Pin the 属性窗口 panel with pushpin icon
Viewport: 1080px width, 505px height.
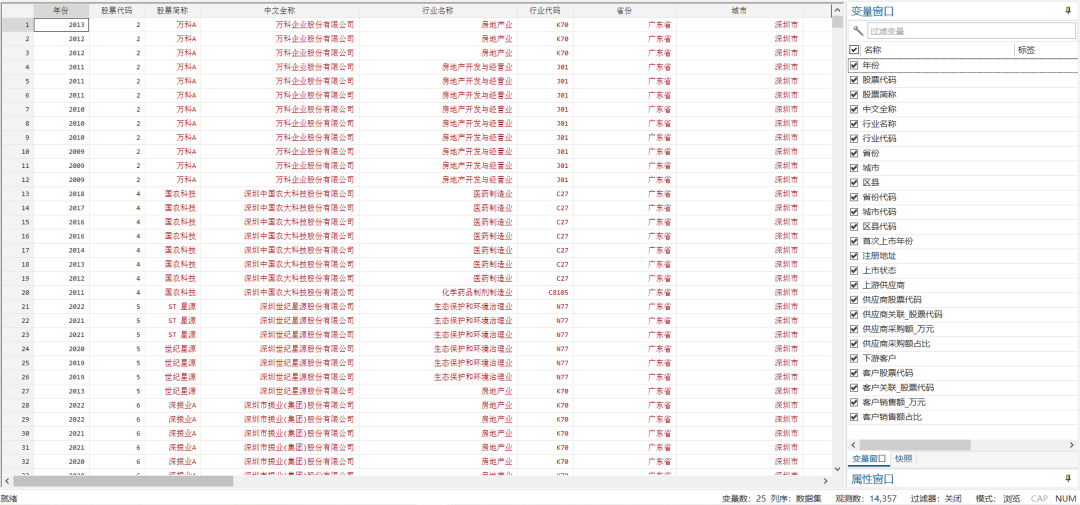pyautogui.click(x=1067, y=478)
